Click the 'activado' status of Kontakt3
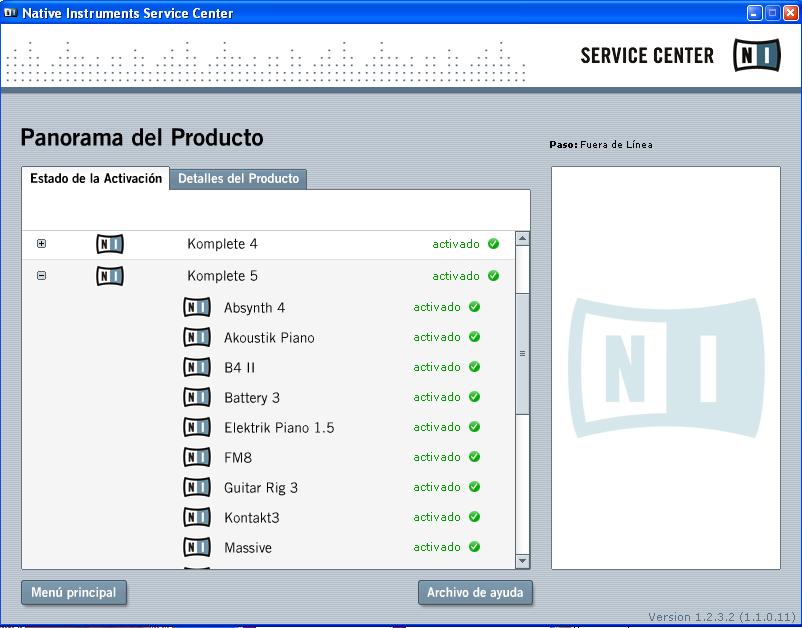Viewport: 802px width, 628px height. [x=437, y=517]
